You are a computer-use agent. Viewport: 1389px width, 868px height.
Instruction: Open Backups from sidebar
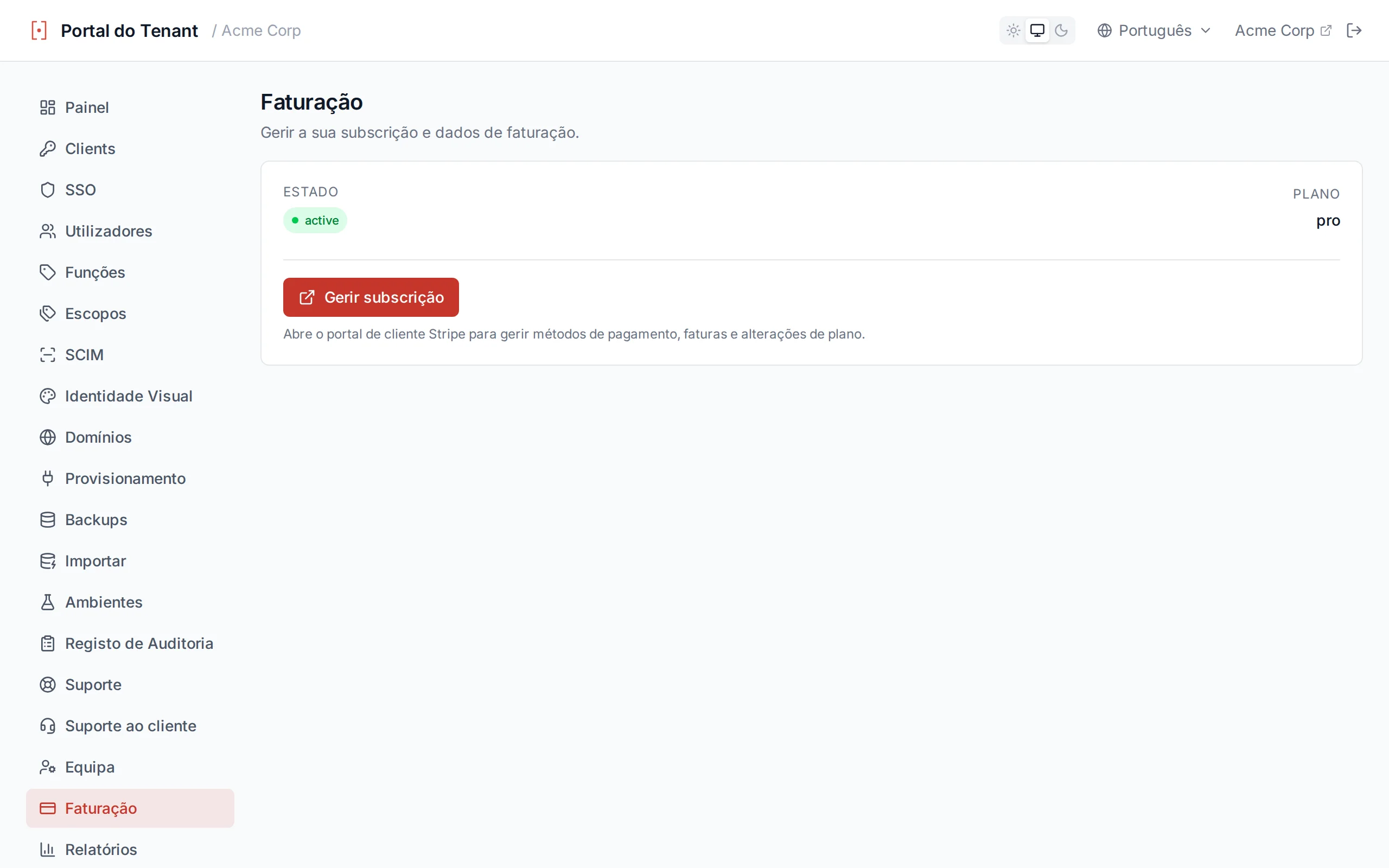(x=130, y=520)
